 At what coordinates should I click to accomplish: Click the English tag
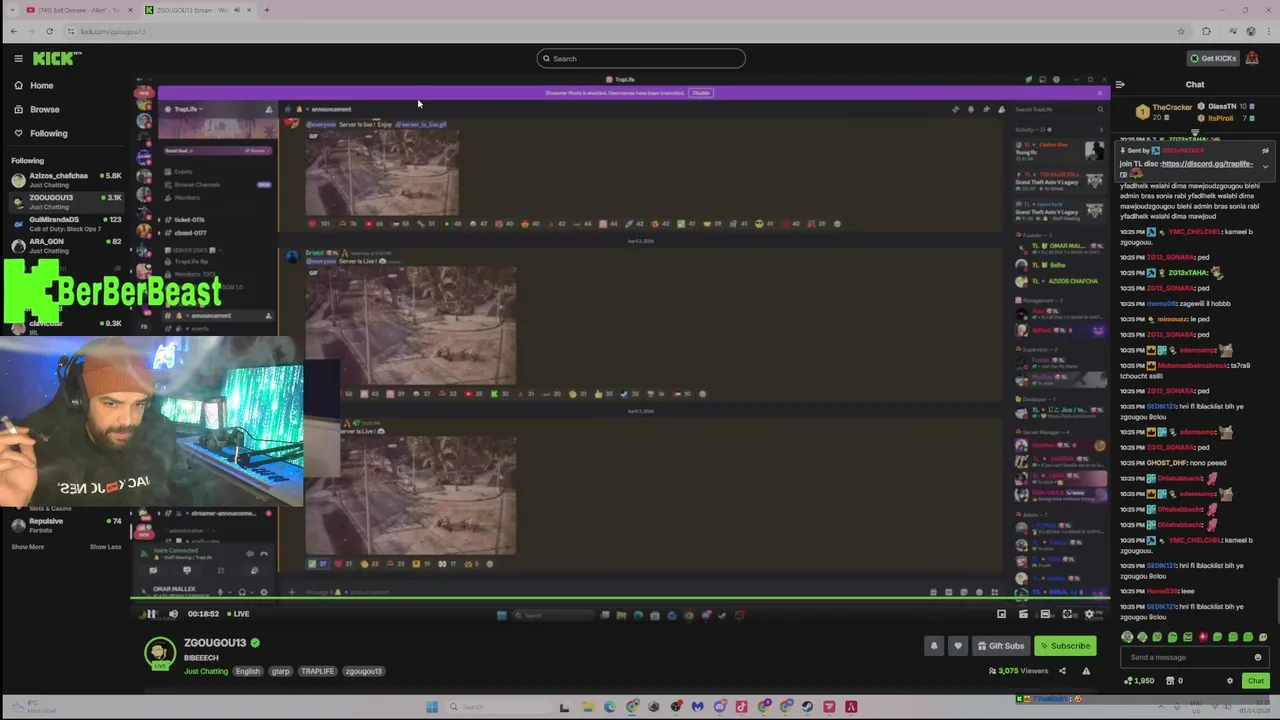pyautogui.click(x=248, y=671)
